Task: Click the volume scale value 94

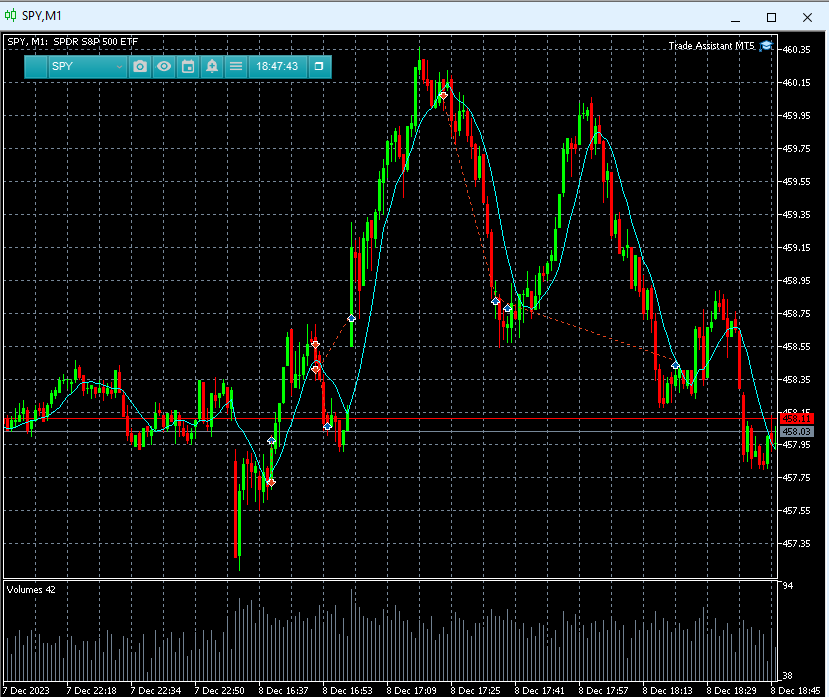Action: (788, 585)
